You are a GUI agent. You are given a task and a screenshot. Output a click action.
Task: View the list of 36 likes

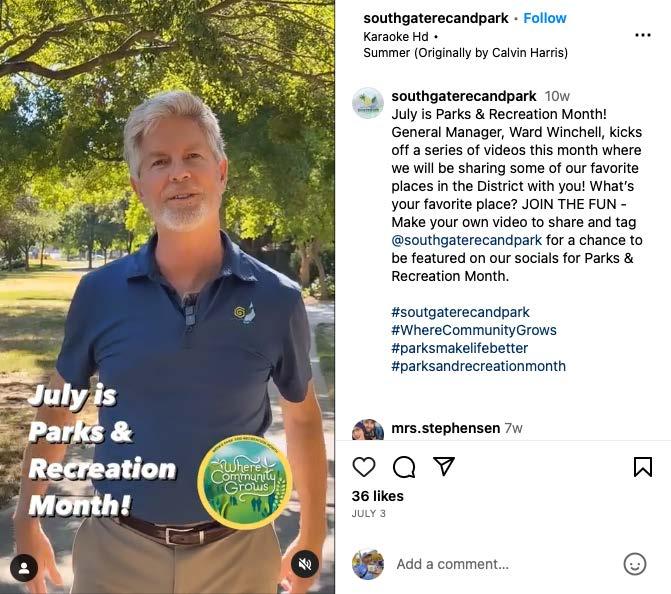(x=377, y=496)
